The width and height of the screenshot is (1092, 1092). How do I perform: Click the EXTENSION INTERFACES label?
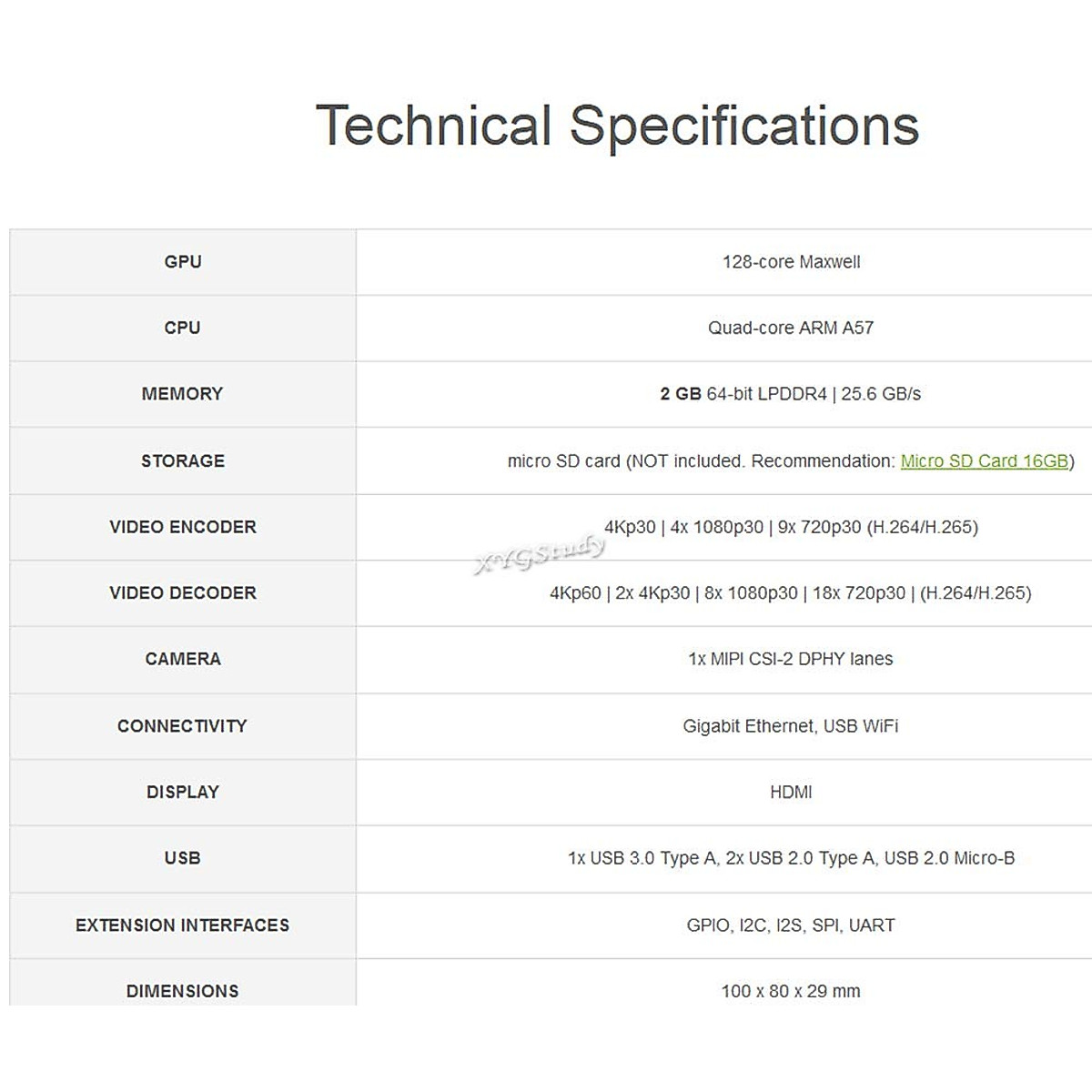[182, 925]
